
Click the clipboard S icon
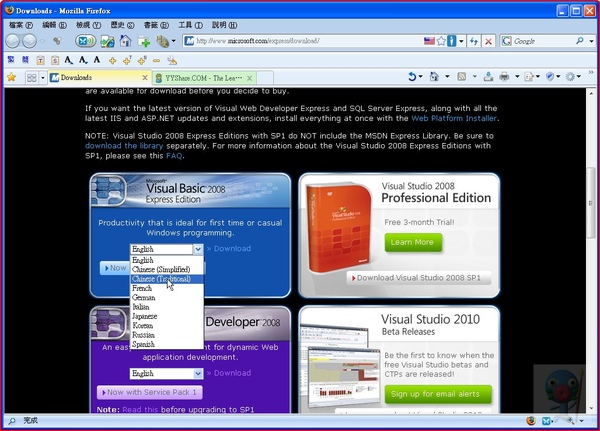click(55, 60)
